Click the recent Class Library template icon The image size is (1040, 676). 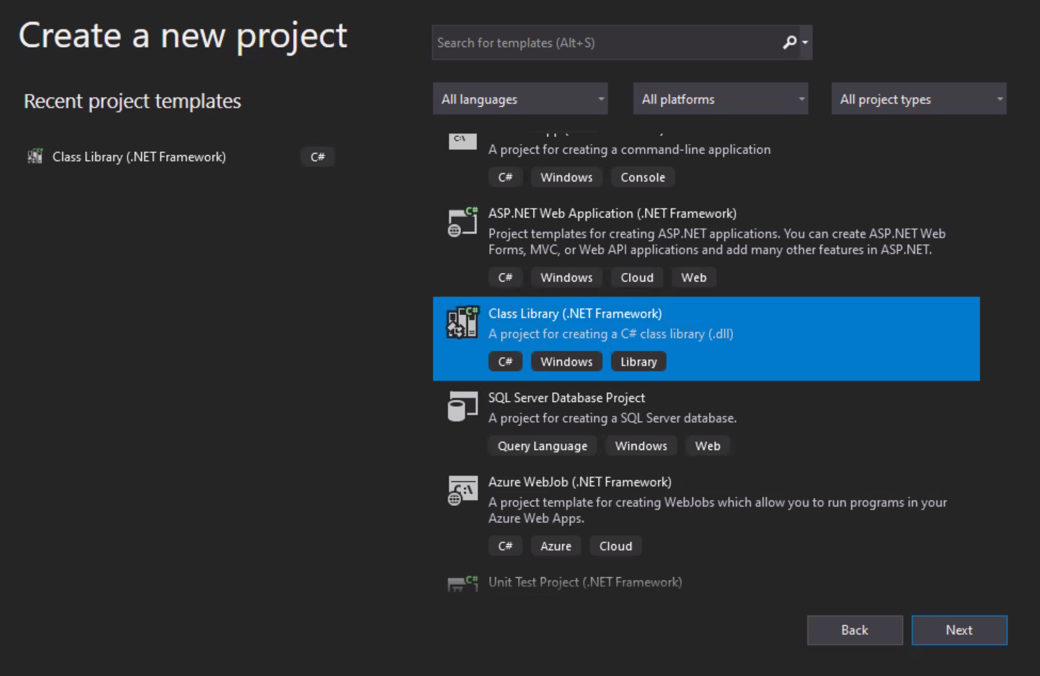tap(35, 157)
